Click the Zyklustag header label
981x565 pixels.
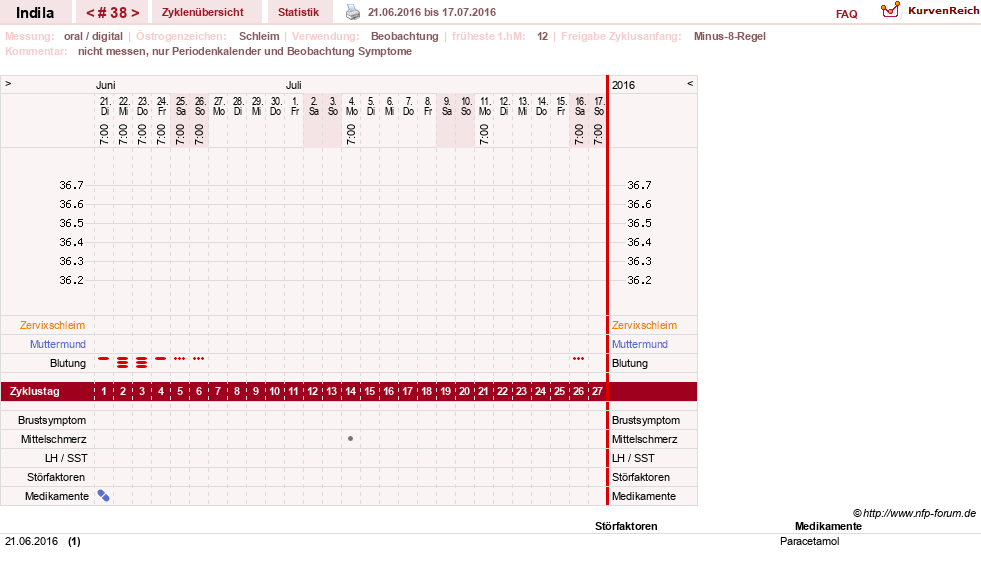(x=35, y=391)
